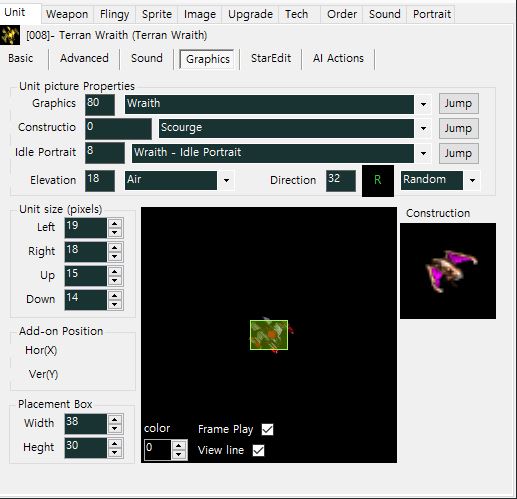Image resolution: width=517 pixels, height=499 pixels.
Task: Open the Elevation Air dropdown
Action: 226,180
